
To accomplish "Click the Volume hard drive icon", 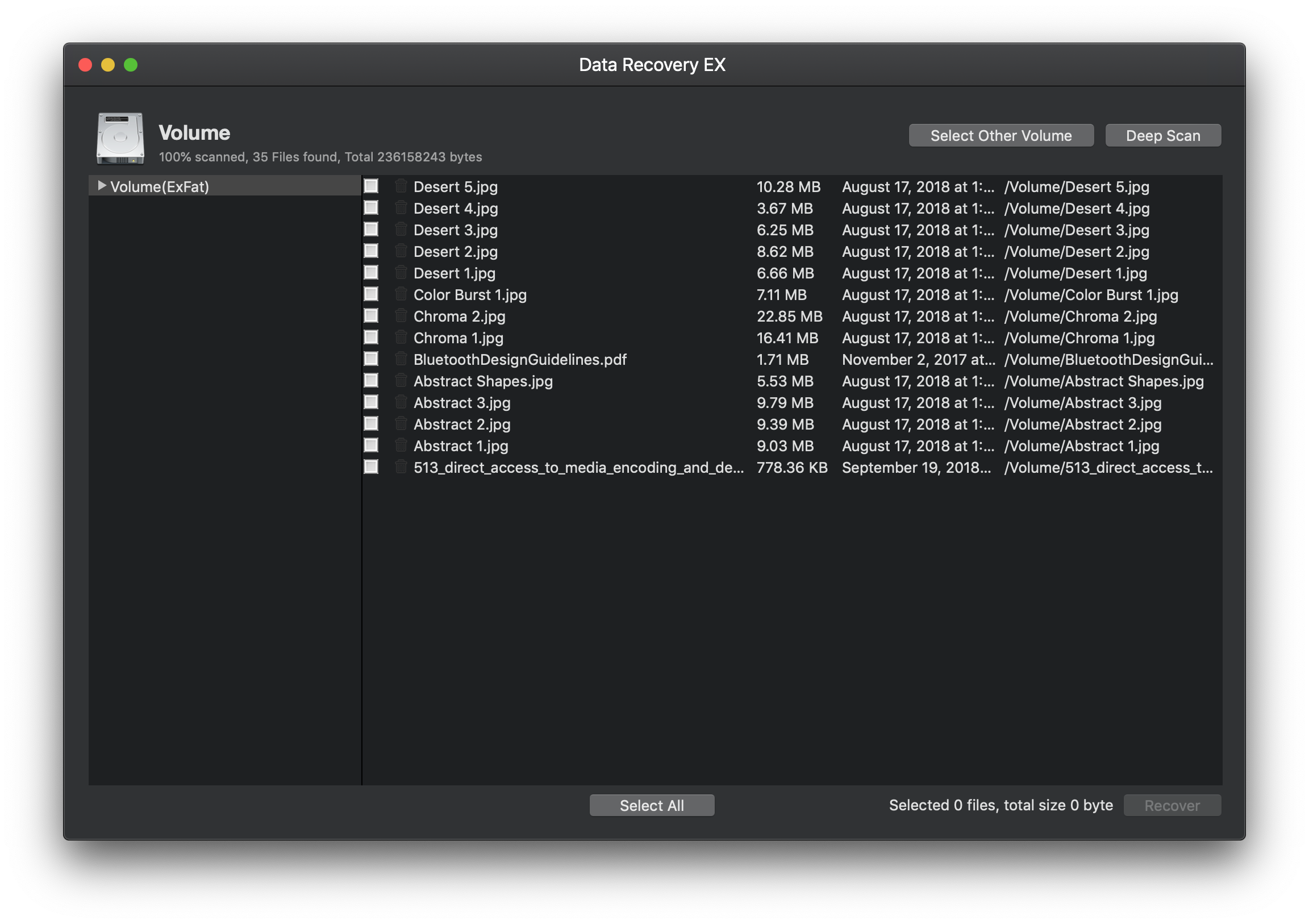I will (x=120, y=139).
